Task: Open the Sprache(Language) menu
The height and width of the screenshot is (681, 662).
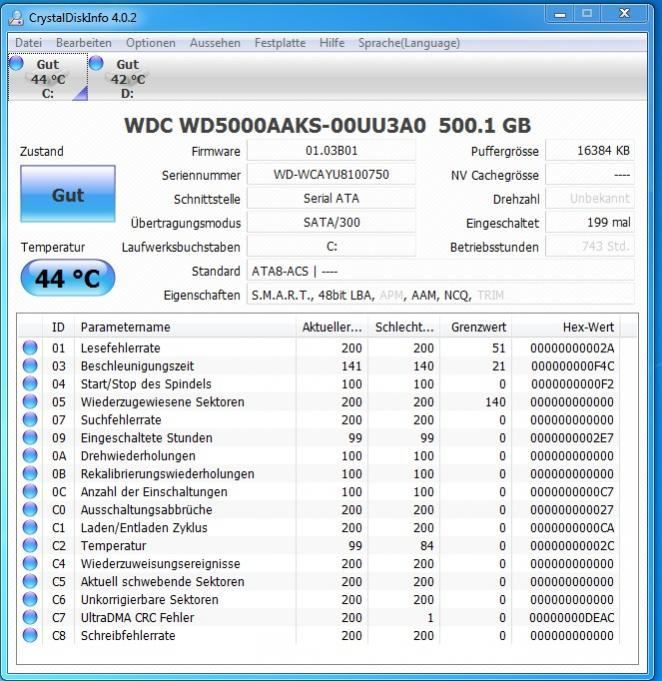Action: pos(409,43)
